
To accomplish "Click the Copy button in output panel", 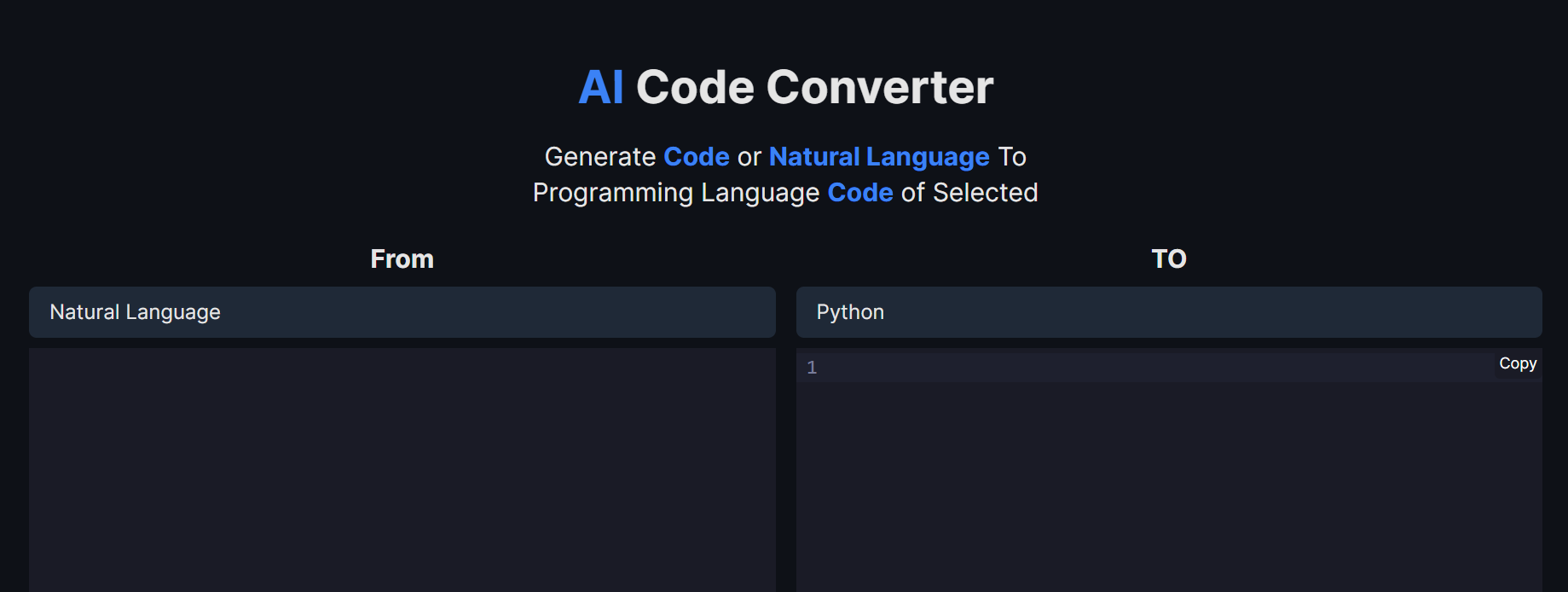I will [1518, 363].
